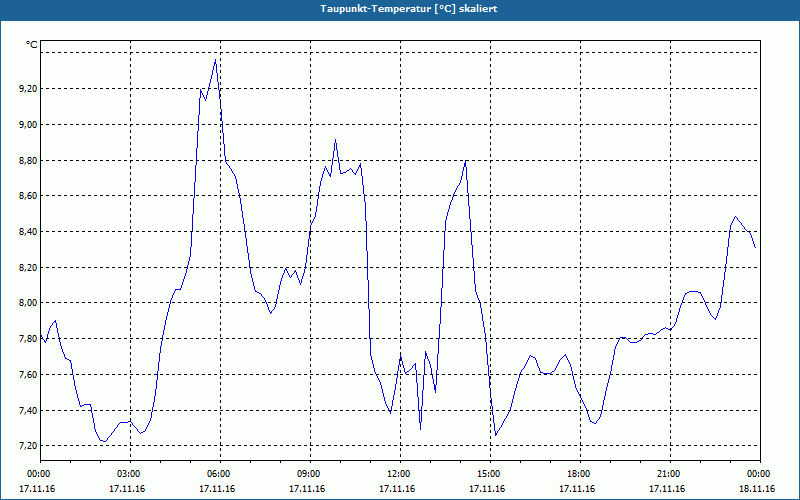Select the '15:00' x-axis time label
The height and width of the screenshot is (500, 800).
point(491,474)
